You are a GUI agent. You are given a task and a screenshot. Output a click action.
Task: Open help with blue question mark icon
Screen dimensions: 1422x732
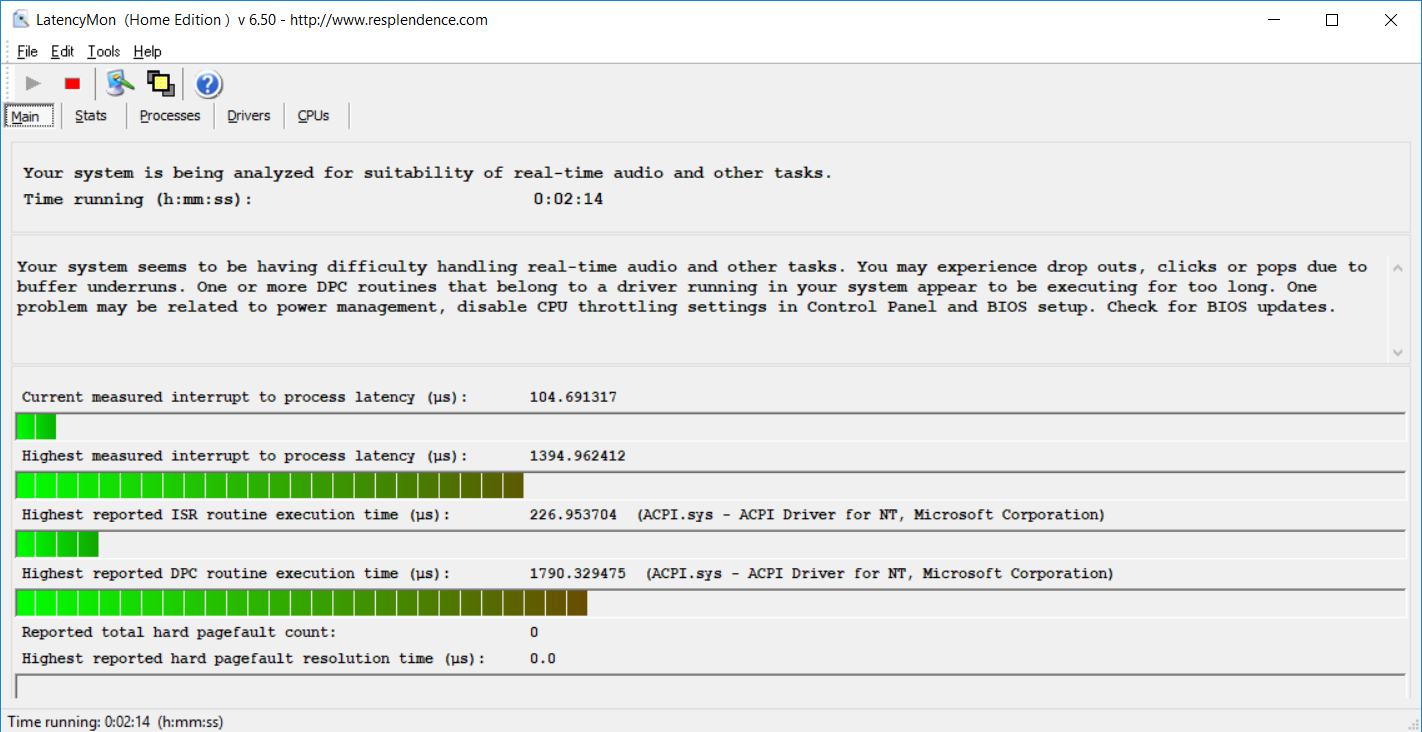[x=208, y=84]
